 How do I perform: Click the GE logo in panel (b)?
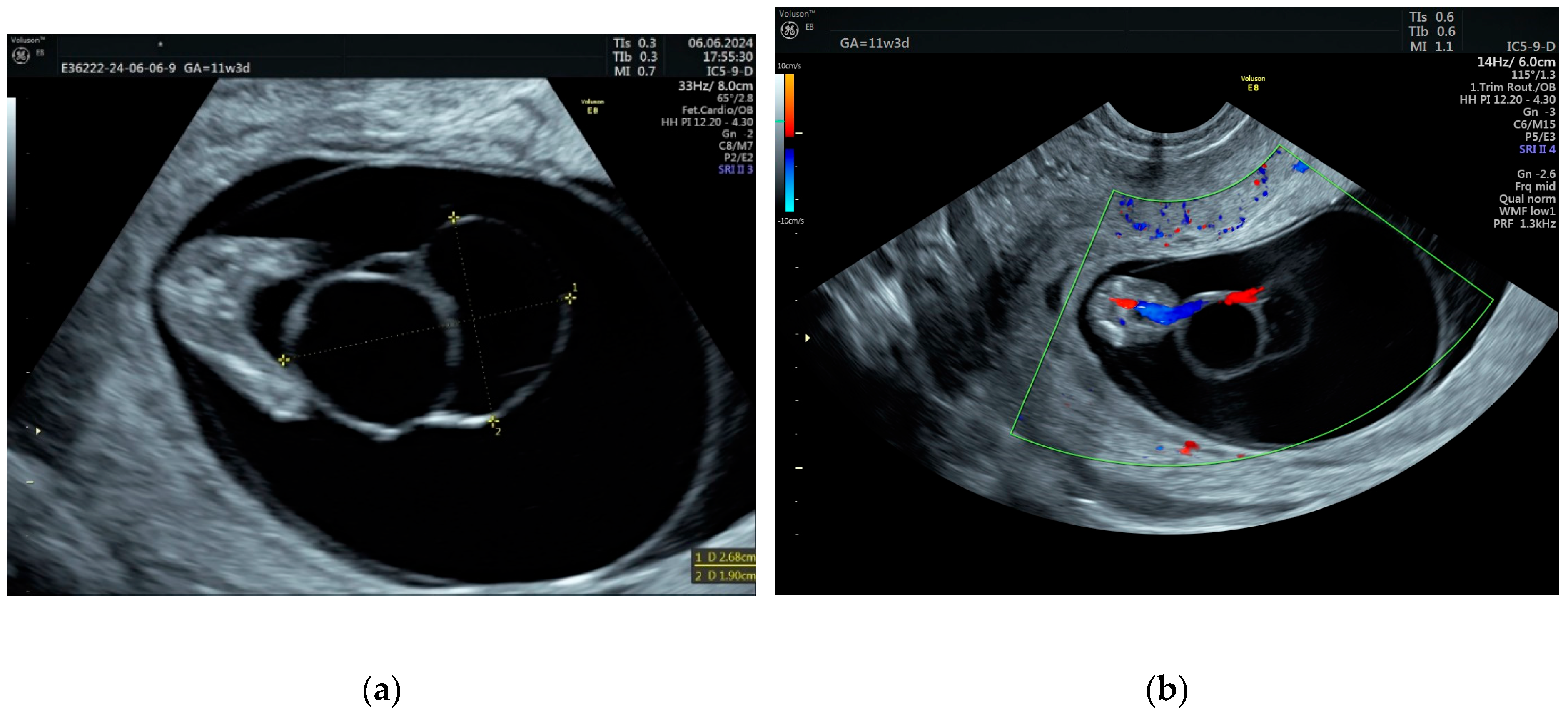point(790,30)
